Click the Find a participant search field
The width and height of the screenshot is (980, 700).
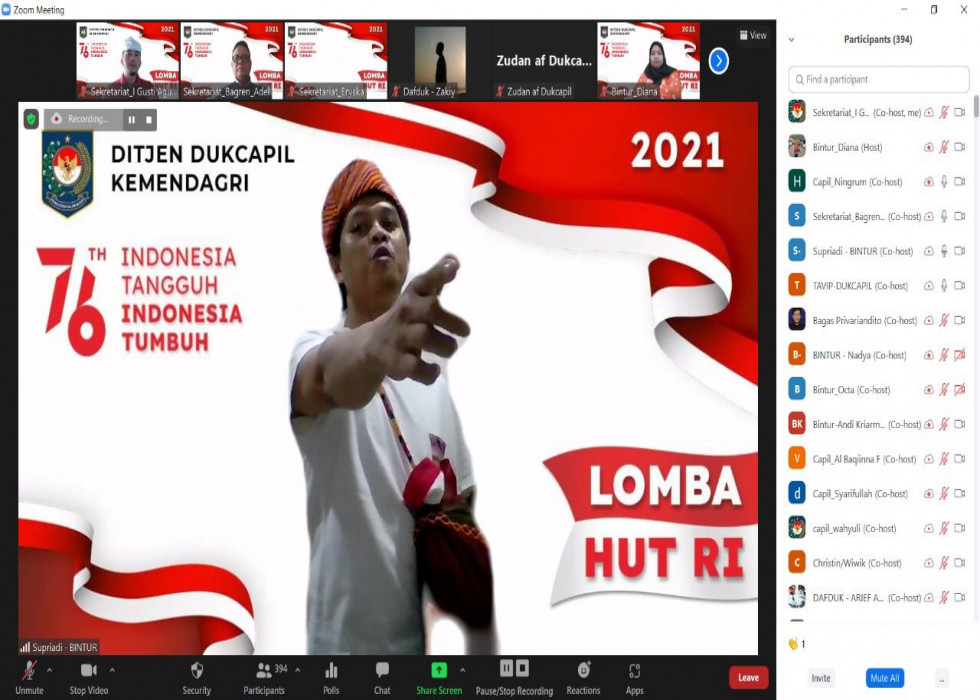coord(880,79)
